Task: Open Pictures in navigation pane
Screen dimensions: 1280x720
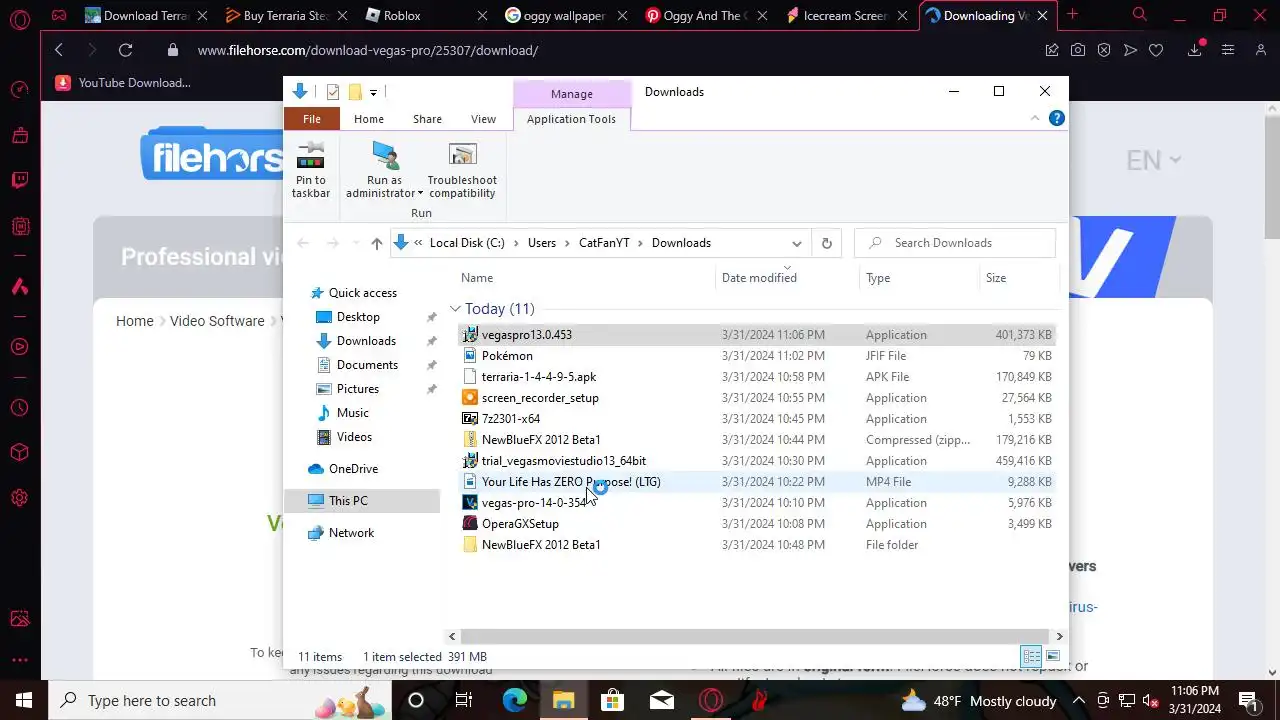Action: click(x=358, y=389)
